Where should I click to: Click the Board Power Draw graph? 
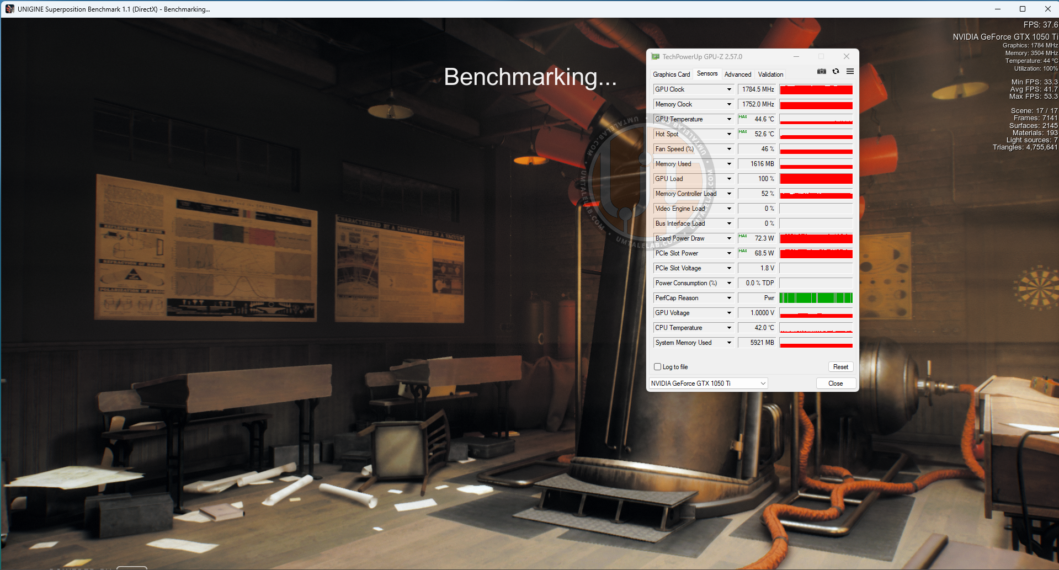pos(816,238)
